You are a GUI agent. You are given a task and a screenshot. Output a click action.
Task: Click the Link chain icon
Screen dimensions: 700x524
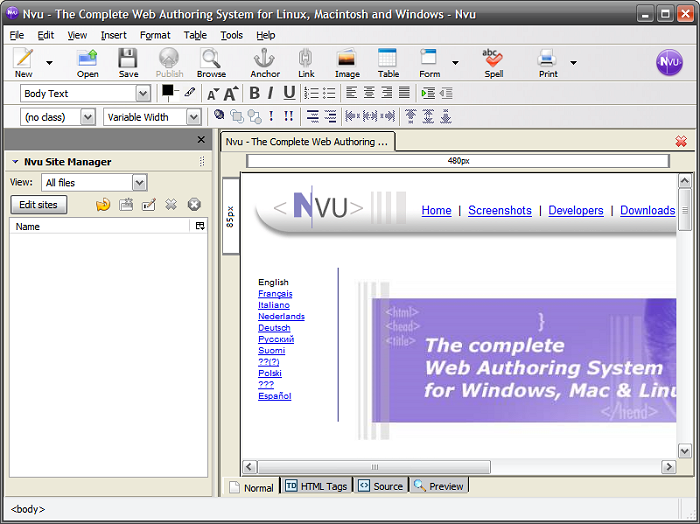point(306,63)
